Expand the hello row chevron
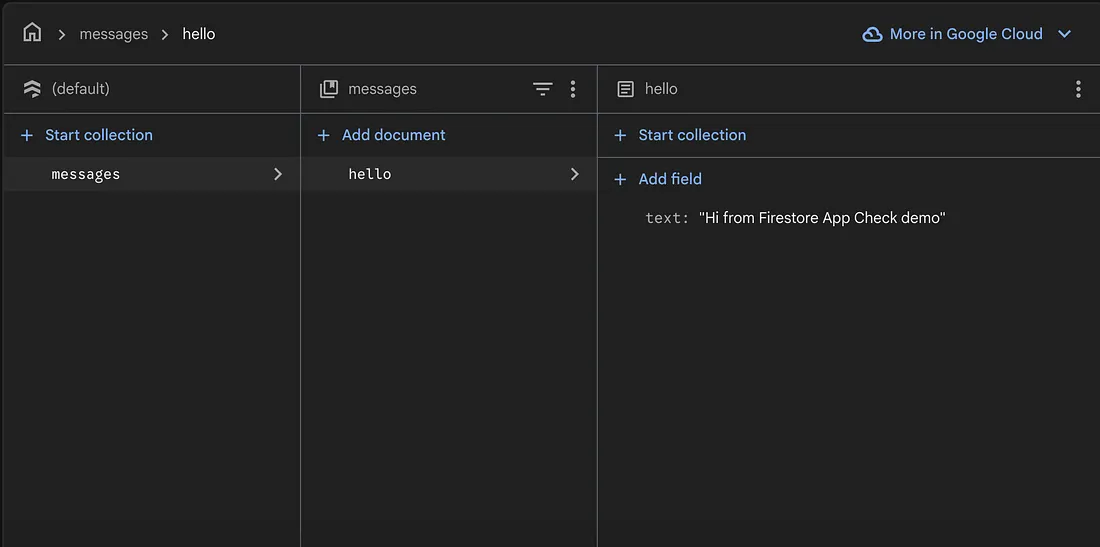 [x=575, y=174]
